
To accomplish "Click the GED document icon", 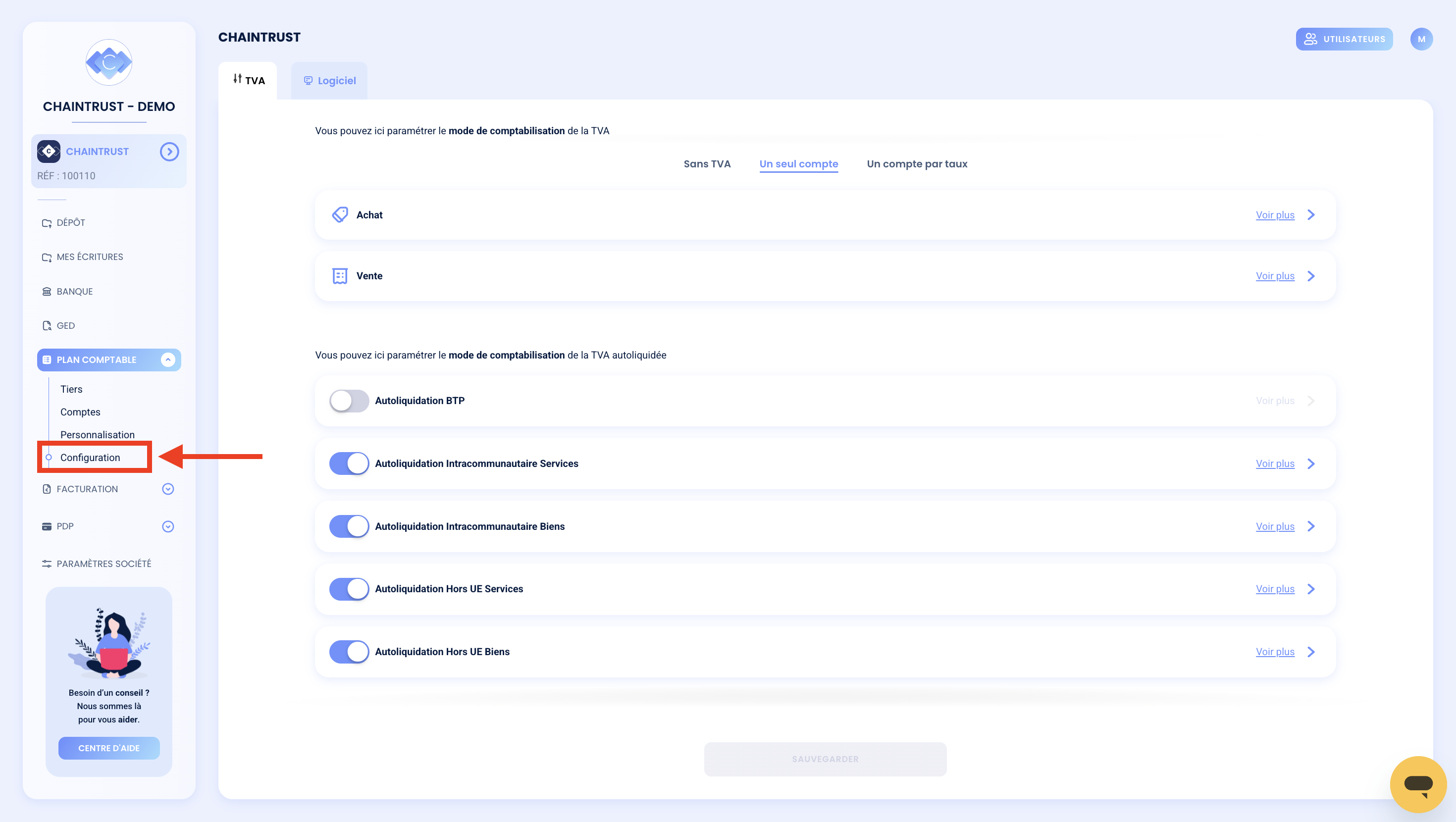I will click(47, 326).
